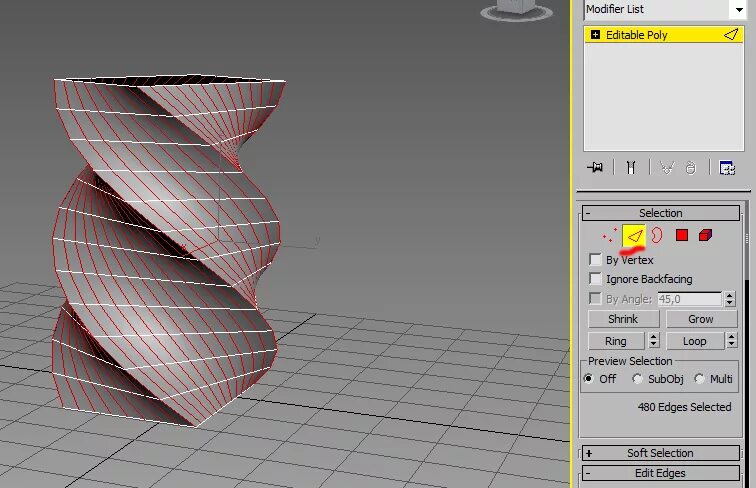Click '480 Edges Selected' status text
Screen dimensions: 756x488
(685, 407)
